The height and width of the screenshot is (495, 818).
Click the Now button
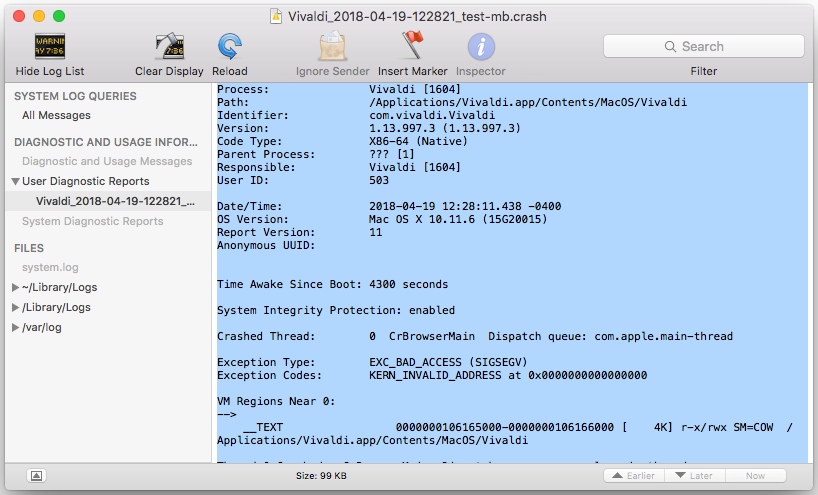(x=755, y=476)
